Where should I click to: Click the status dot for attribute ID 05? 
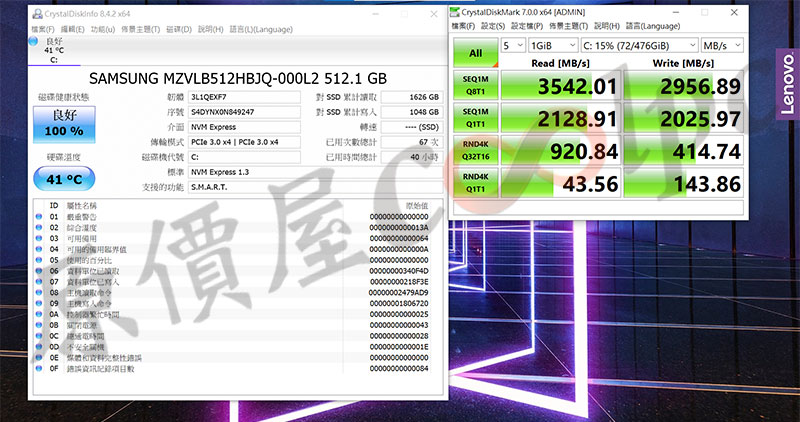(x=39, y=260)
